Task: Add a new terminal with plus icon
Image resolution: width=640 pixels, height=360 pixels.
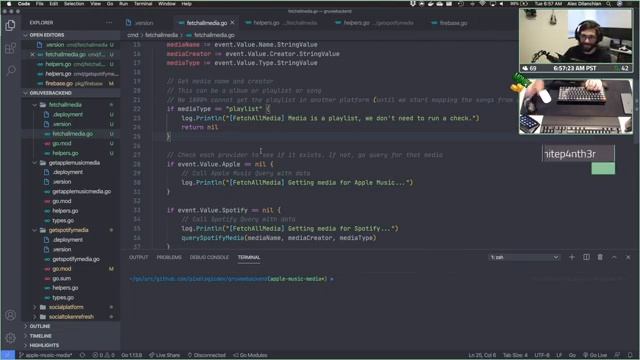Action: (x=572, y=257)
